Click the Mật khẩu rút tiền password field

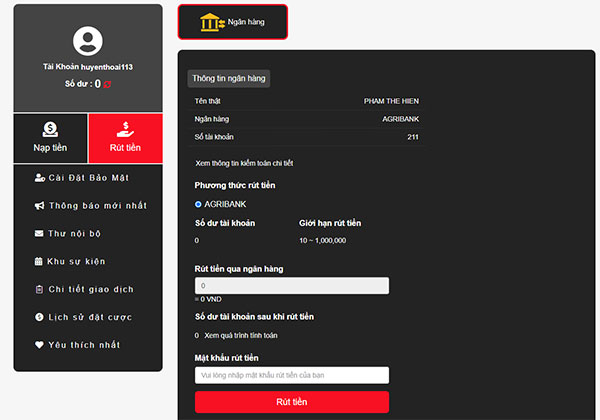coord(291,375)
